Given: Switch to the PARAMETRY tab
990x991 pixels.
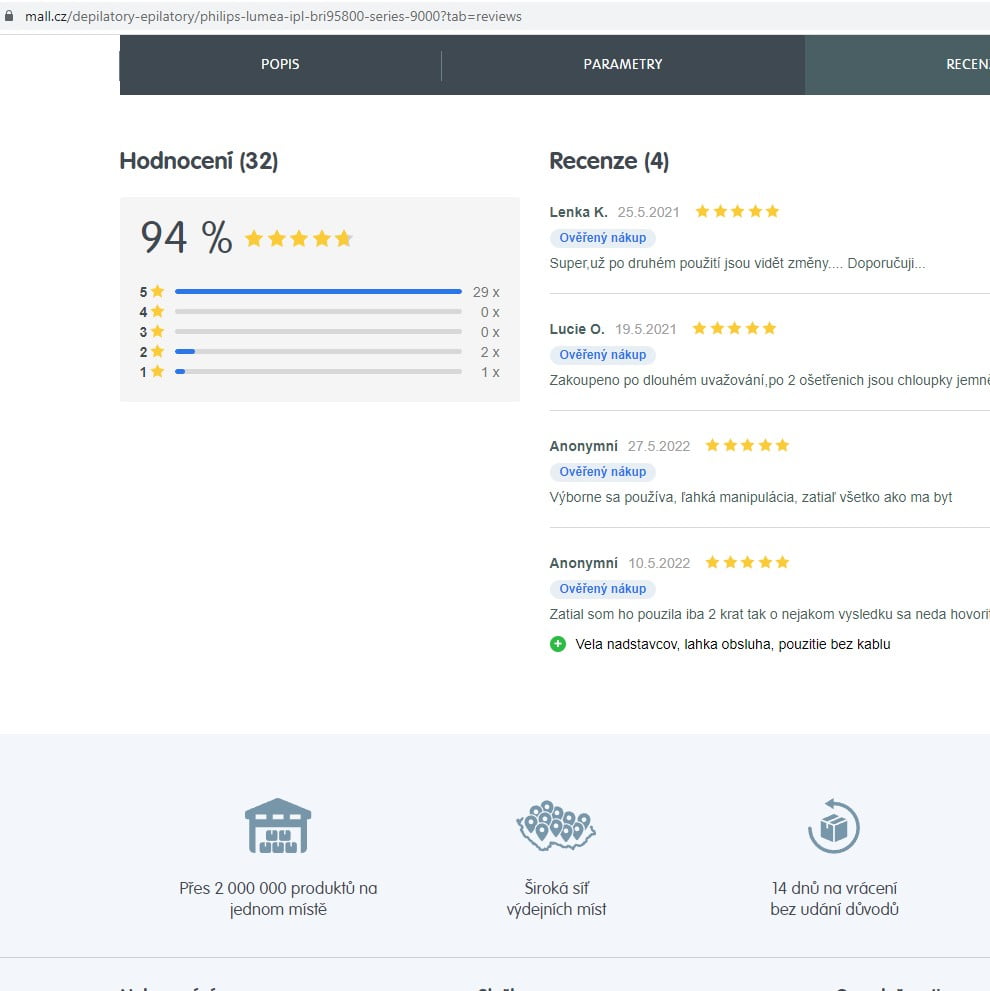Looking at the screenshot, I should click(622, 64).
